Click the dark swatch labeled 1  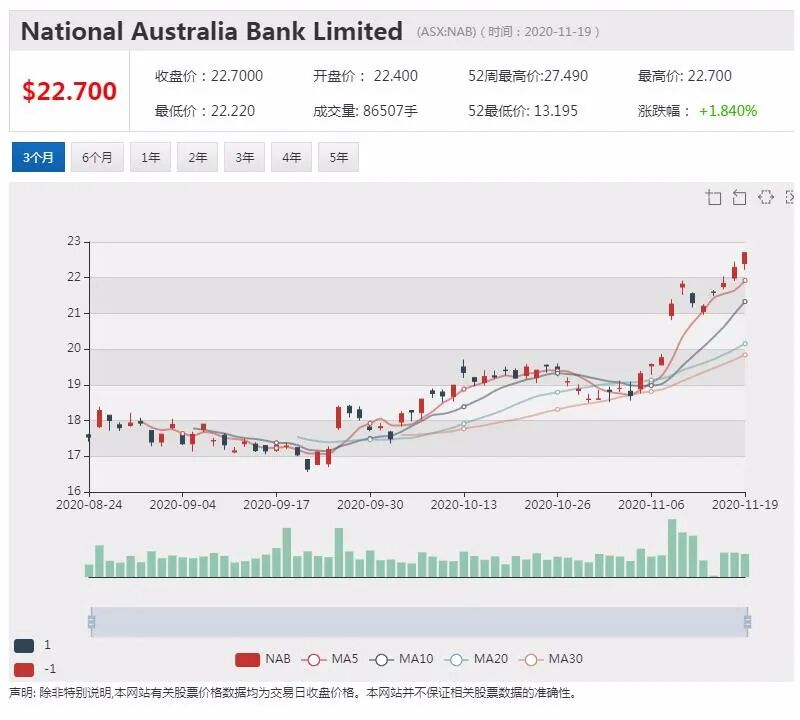click(24, 645)
